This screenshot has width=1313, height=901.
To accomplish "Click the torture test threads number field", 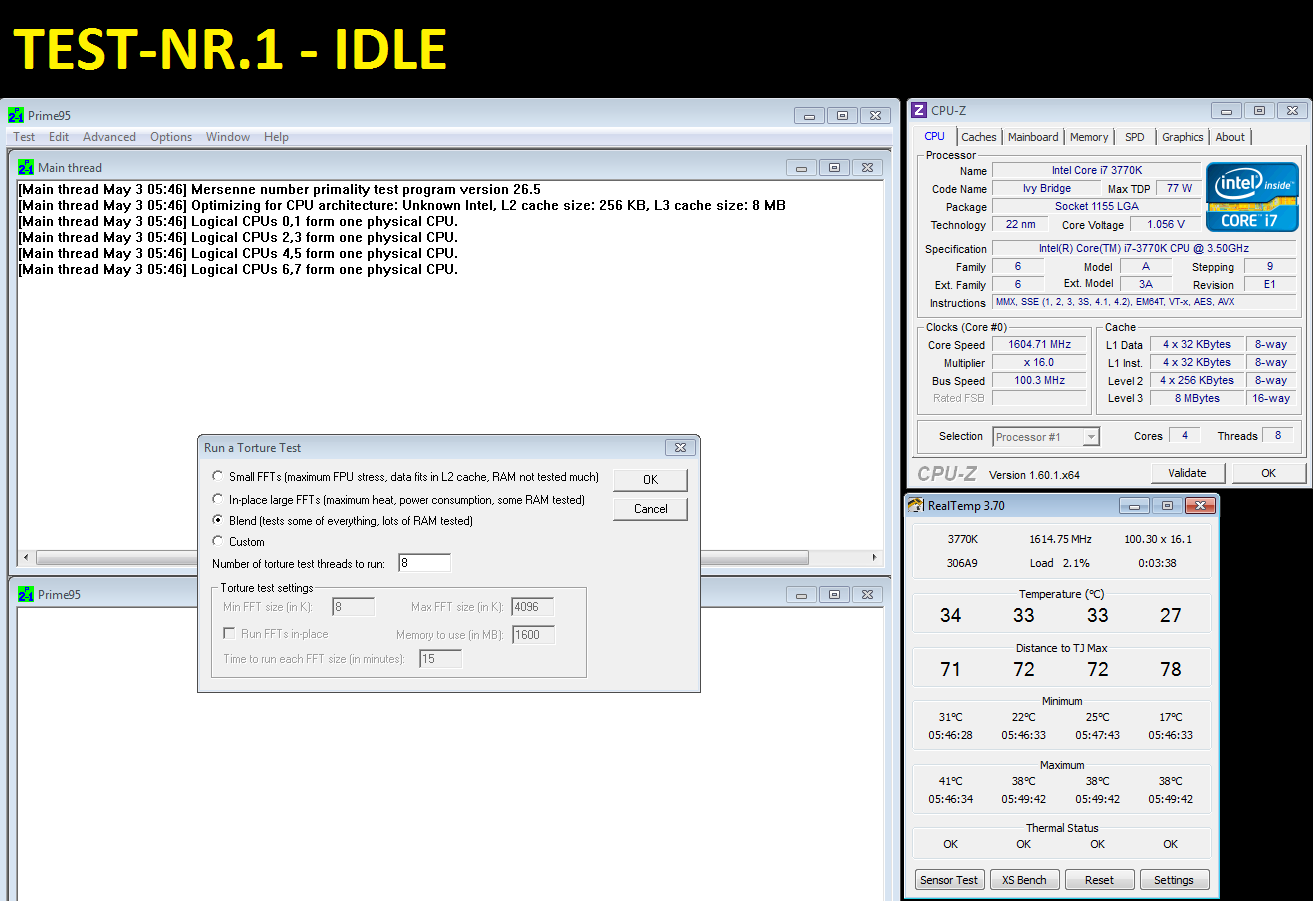I will pos(424,563).
